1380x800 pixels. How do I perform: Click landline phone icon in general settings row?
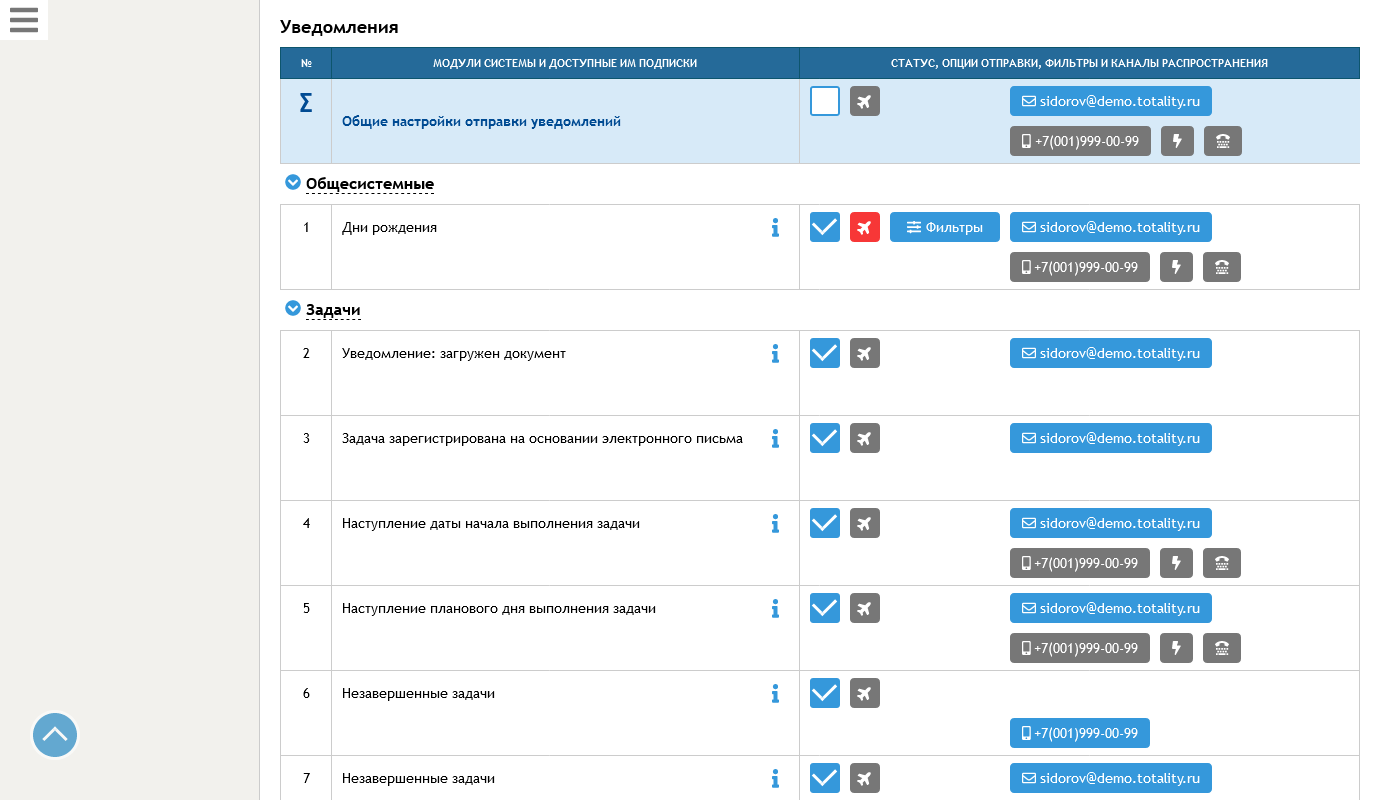(1223, 141)
